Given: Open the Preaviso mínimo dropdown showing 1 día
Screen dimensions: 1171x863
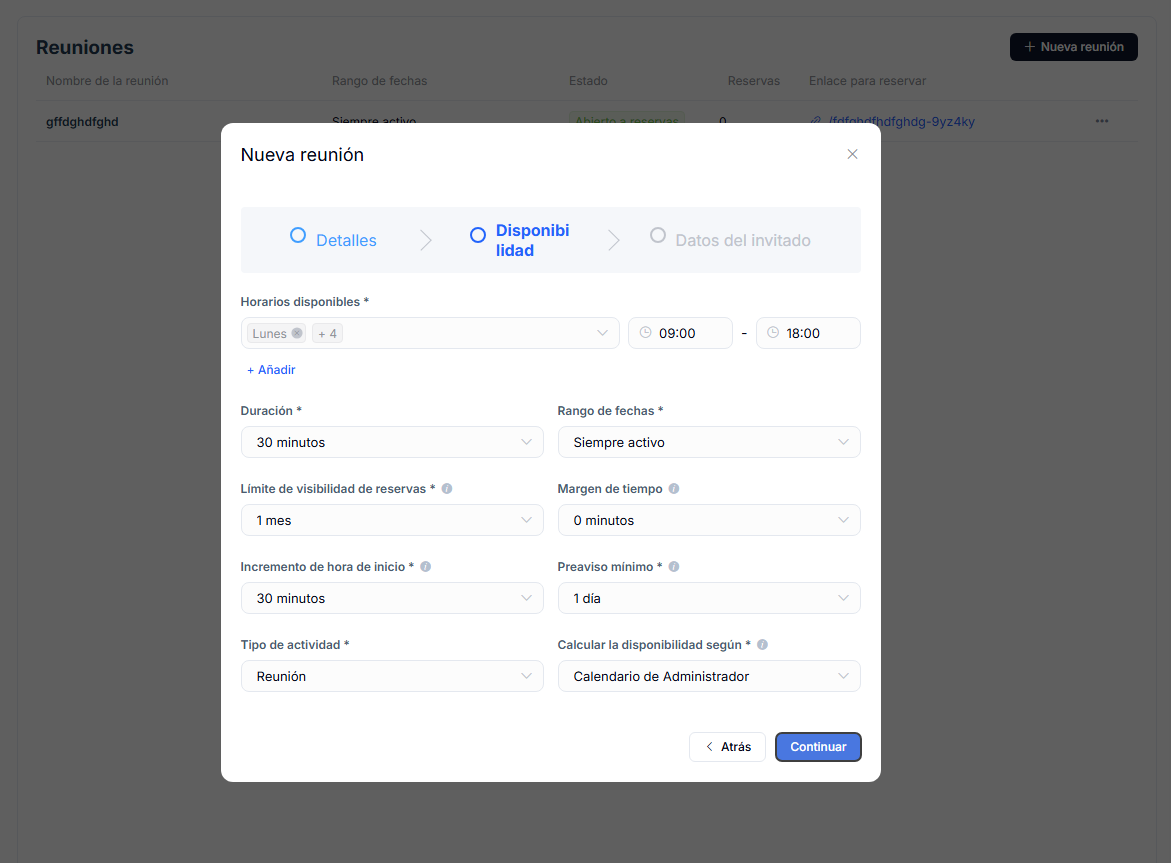Looking at the screenshot, I should tap(709, 598).
